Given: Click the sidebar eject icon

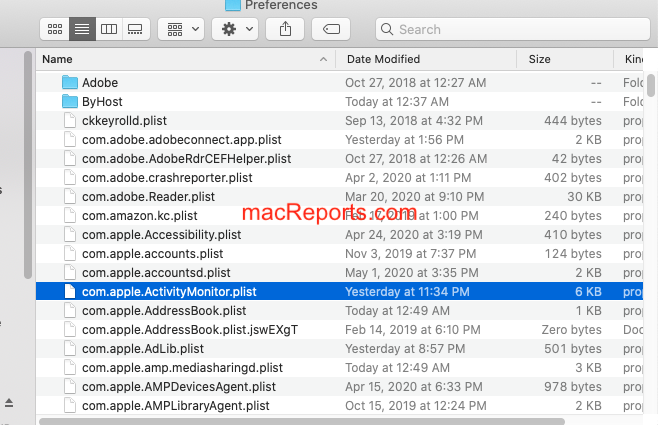Looking at the screenshot, I should (x=9, y=403).
